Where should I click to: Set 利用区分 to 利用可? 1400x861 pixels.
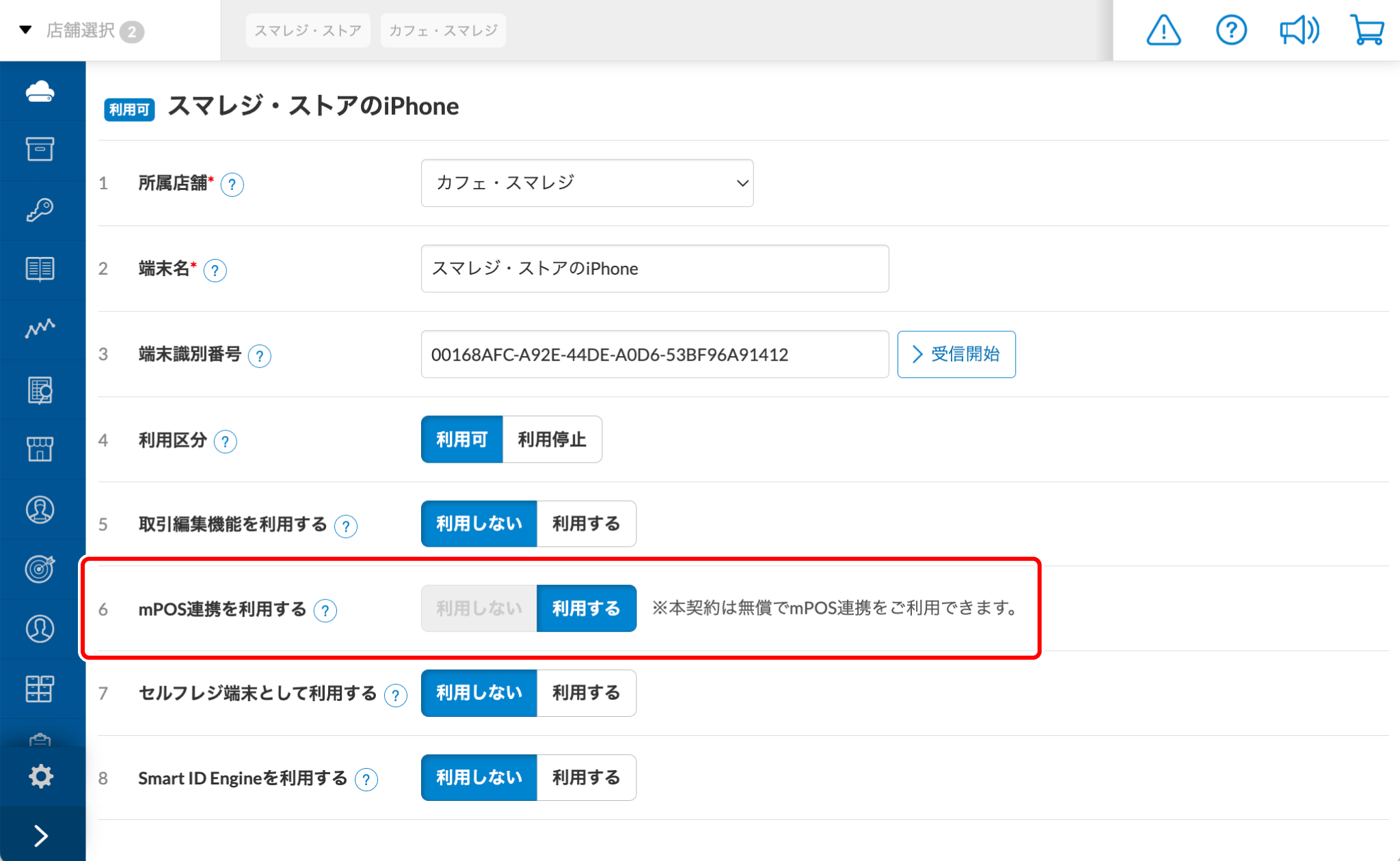(x=462, y=439)
